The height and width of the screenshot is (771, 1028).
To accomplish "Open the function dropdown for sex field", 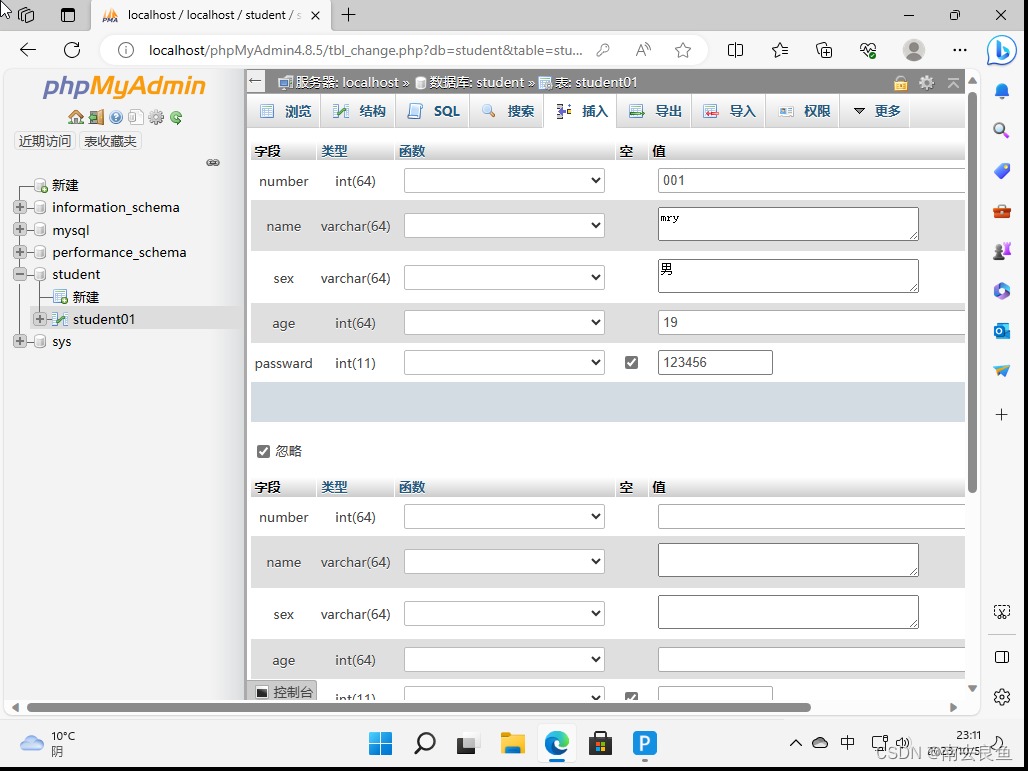I will pos(504,277).
